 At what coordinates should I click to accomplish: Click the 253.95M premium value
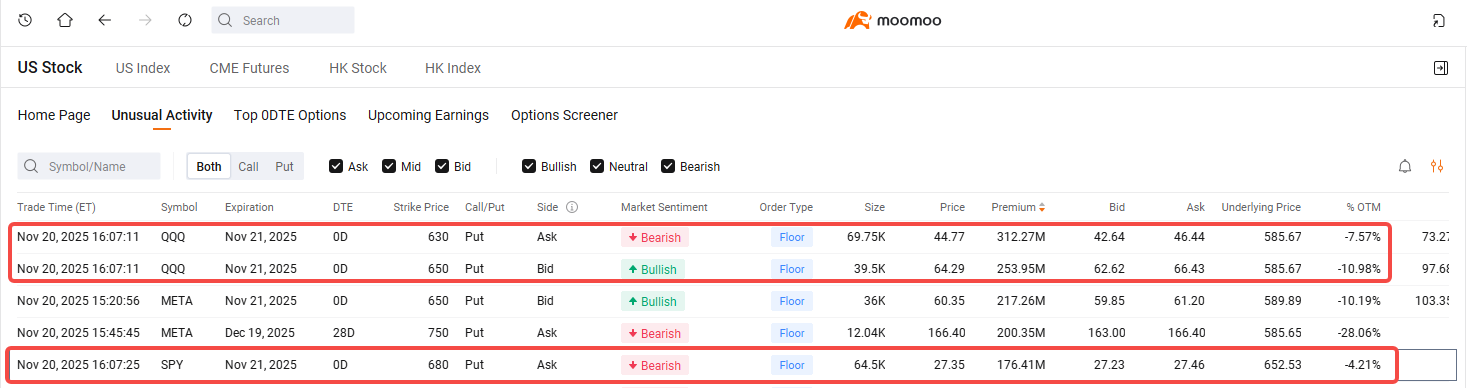[1019, 270]
